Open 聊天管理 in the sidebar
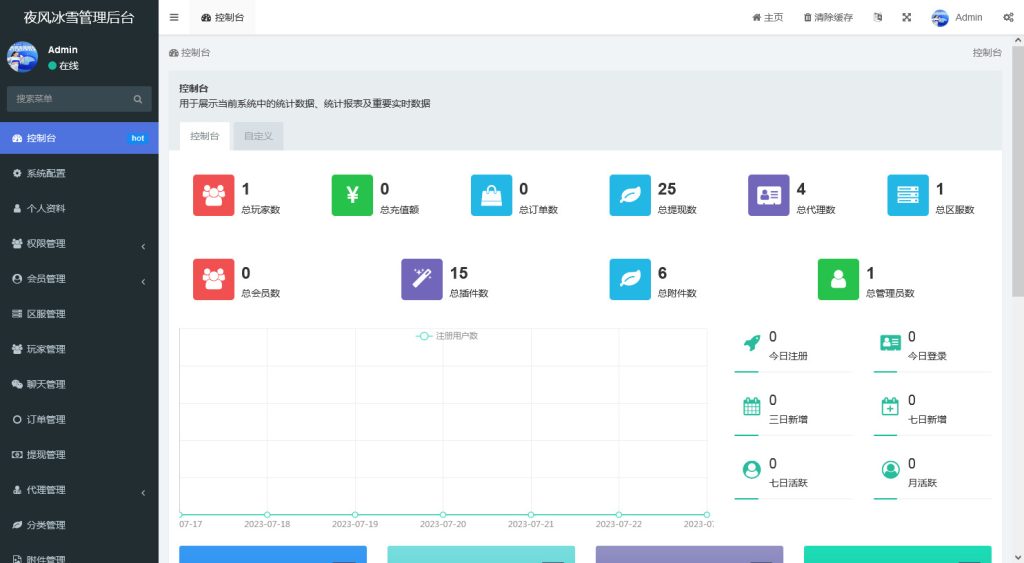Viewport: 1024px width, 563px height. 79,385
